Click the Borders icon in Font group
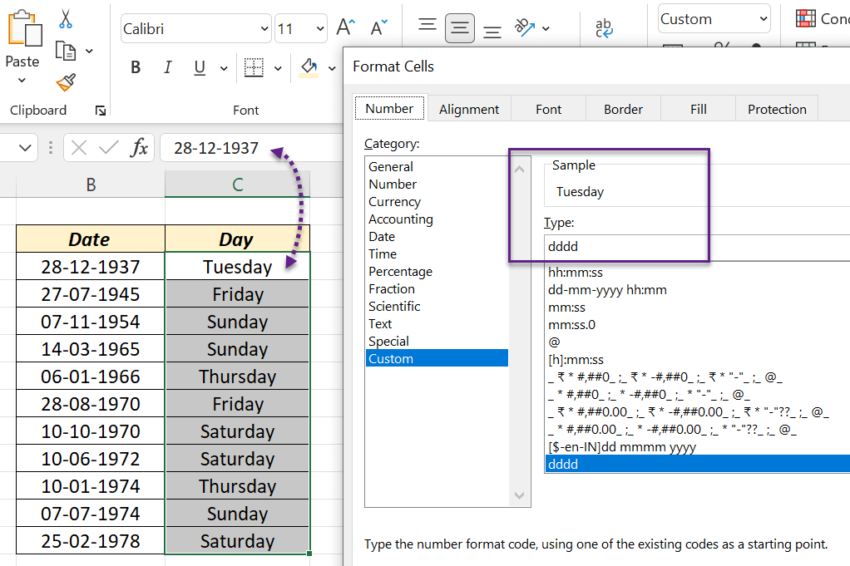The width and height of the screenshot is (850, 566). point(254,68)
